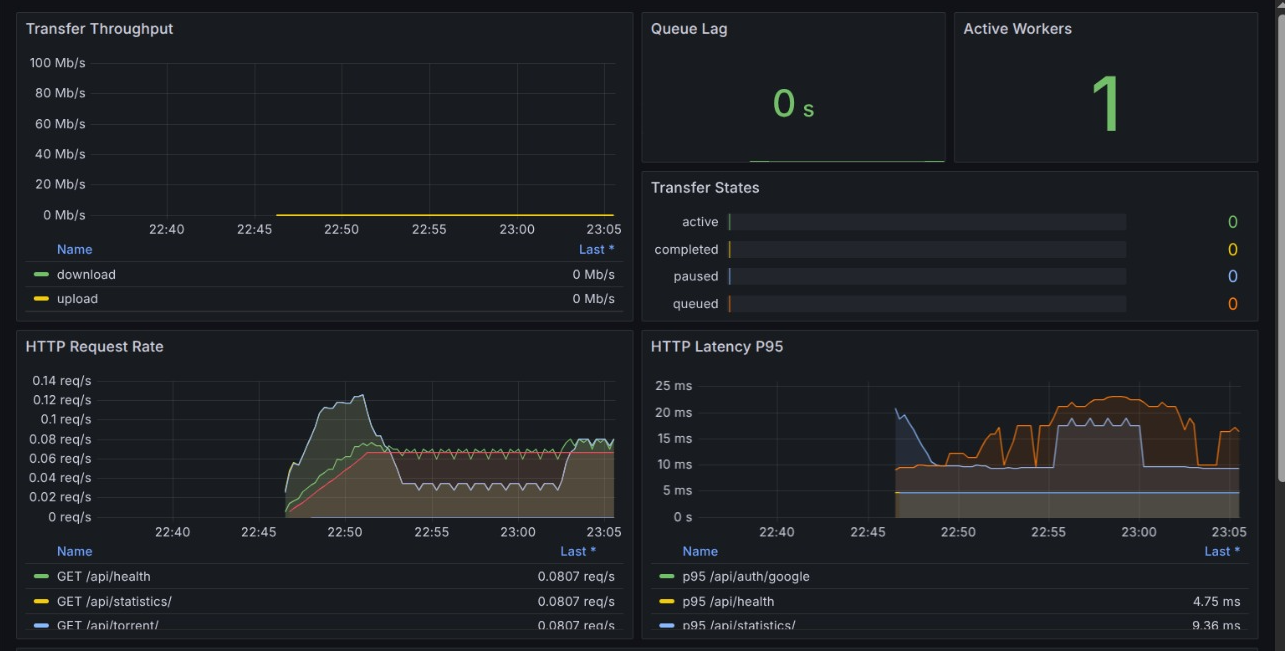Screen dimensions: 1285x651
Task: Click the 15 ms axis label
Action: pyautogui.click(x=673, y=438)
